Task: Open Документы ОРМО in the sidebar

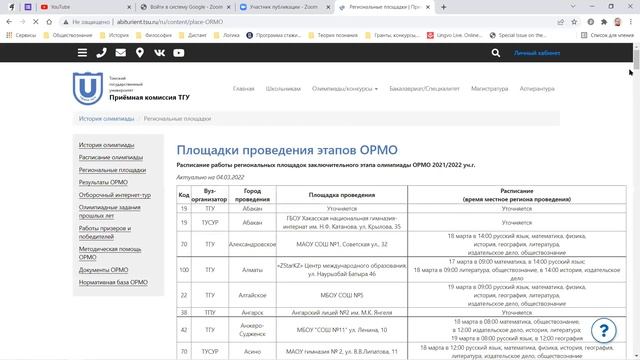Action: pos(103,270)
